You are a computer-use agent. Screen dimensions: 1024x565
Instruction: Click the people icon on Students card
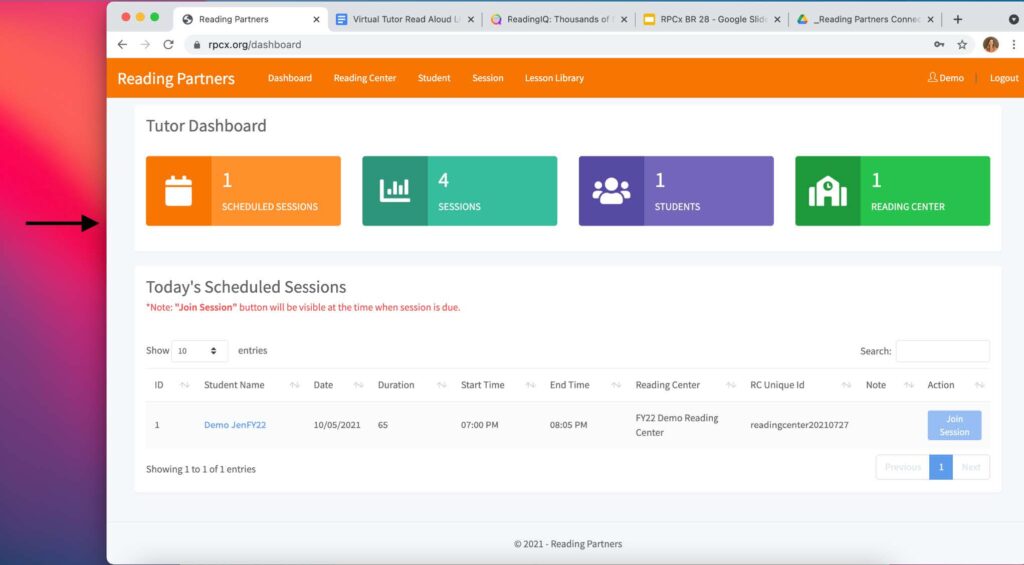tap(611, 191)
